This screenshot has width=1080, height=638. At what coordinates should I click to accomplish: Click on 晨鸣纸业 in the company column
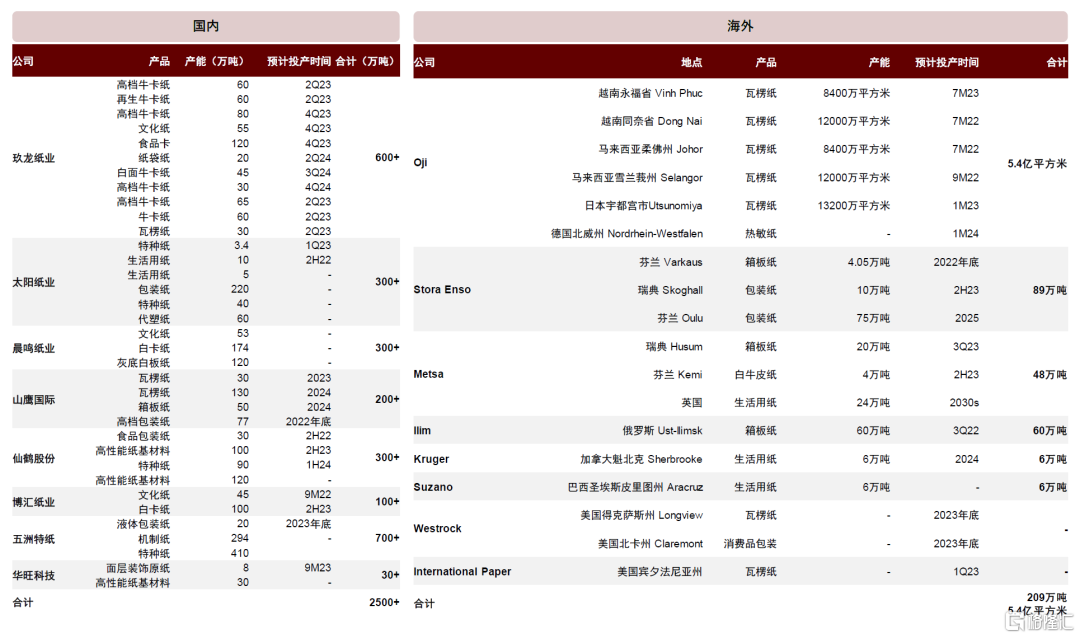[34, 348]
